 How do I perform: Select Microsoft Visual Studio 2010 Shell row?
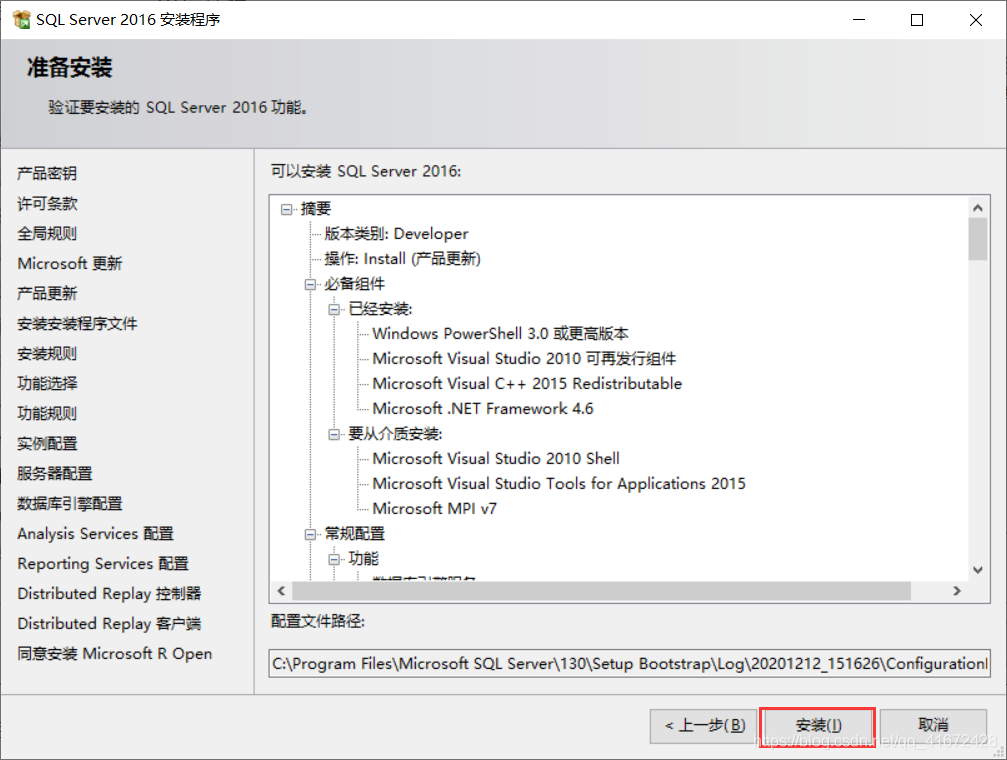(496, 459)
